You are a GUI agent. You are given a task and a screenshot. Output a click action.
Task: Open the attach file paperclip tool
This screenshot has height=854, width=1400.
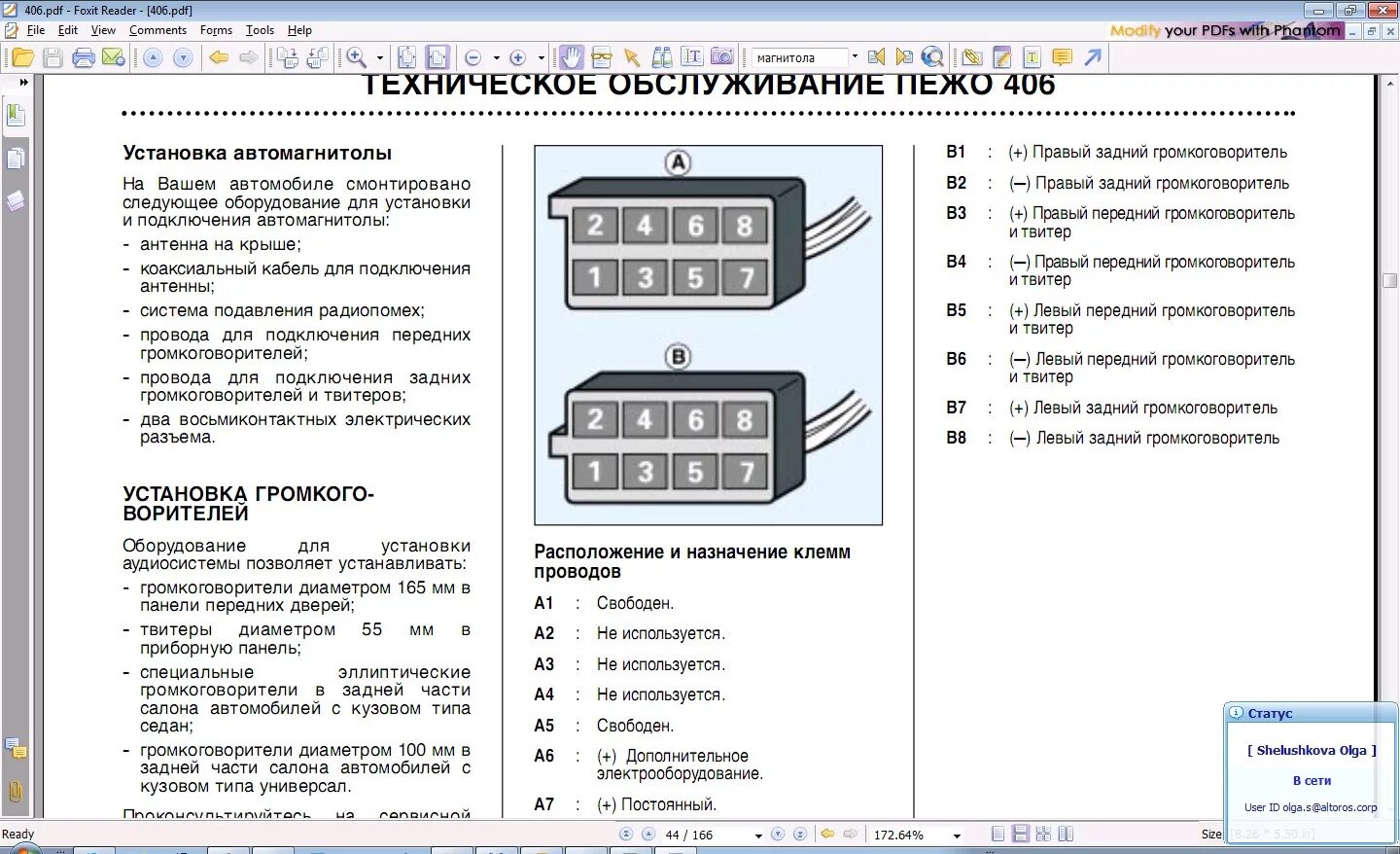[971, 57]
